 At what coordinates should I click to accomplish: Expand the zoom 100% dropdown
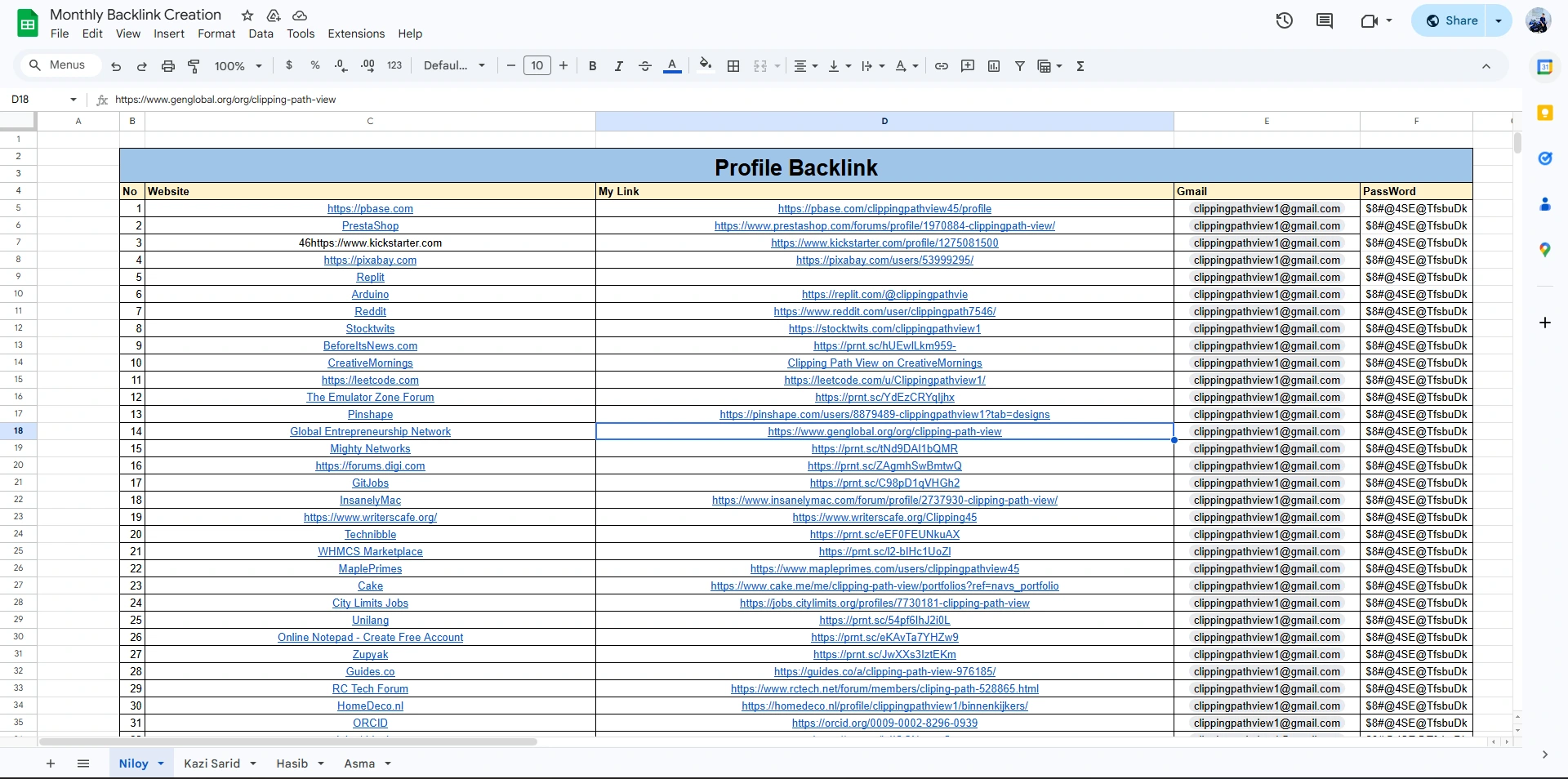coord(238,66)
